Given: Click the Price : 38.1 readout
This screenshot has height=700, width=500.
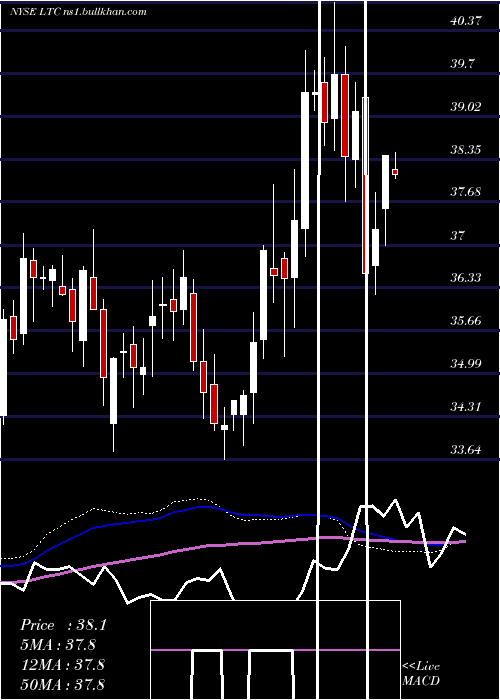Looking at the screenshot, I should pyautogui.click(x=63, y=625).
